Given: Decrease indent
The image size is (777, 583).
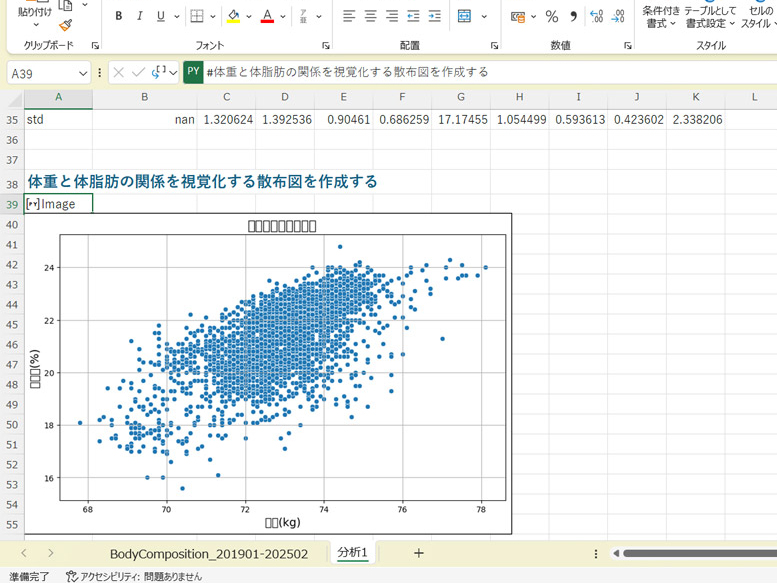Looking at the screenshot, I should click(x=413, y=16).
